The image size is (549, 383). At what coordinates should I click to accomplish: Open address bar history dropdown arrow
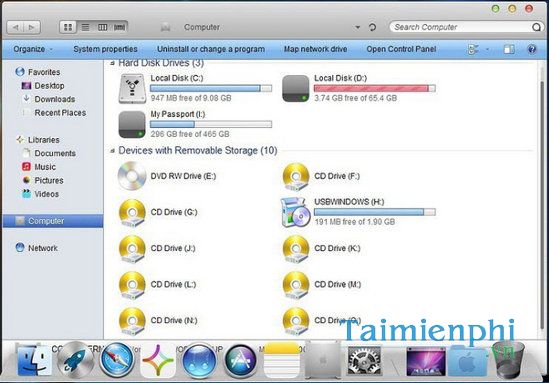coord(357,27)
